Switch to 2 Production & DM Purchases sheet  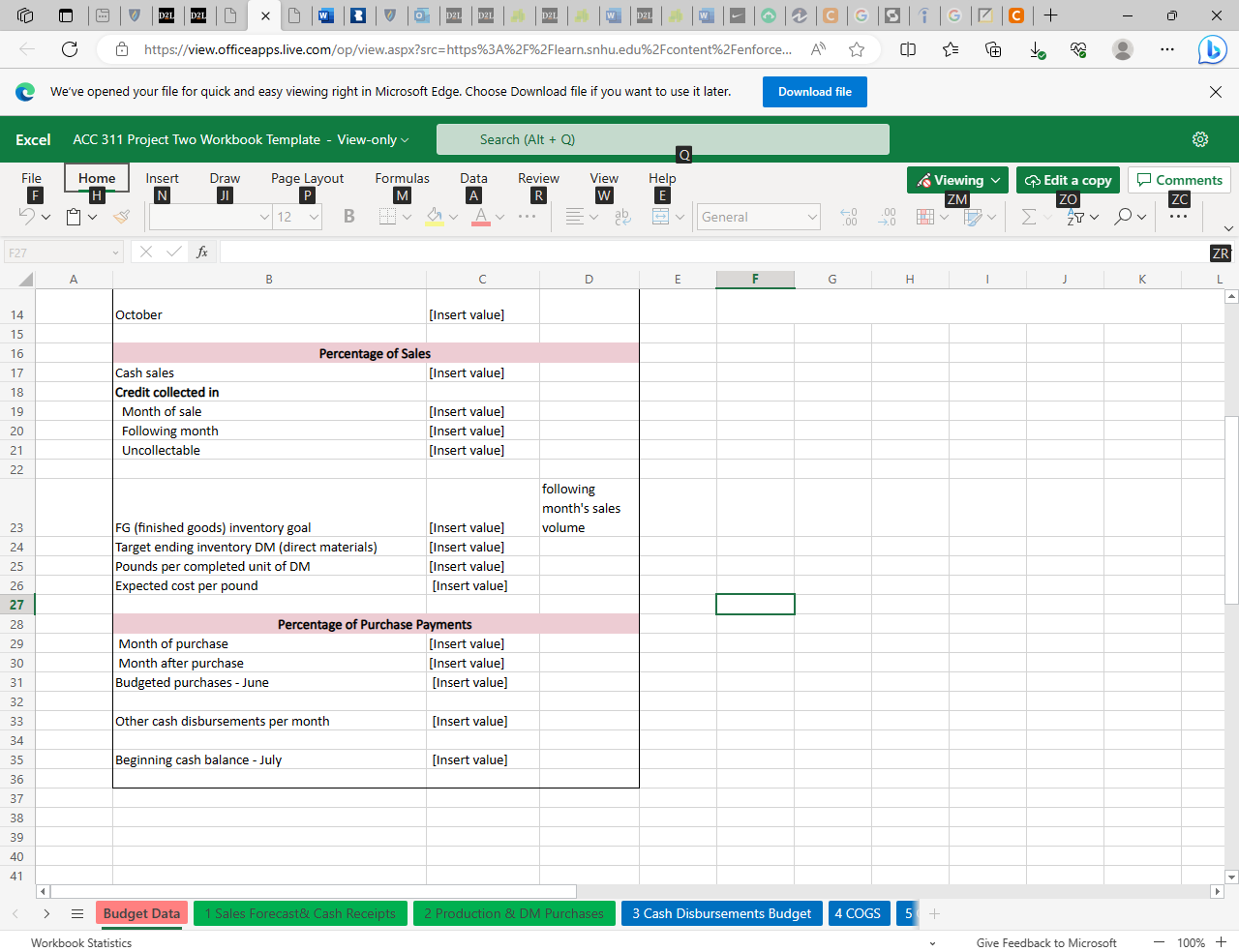514,913
